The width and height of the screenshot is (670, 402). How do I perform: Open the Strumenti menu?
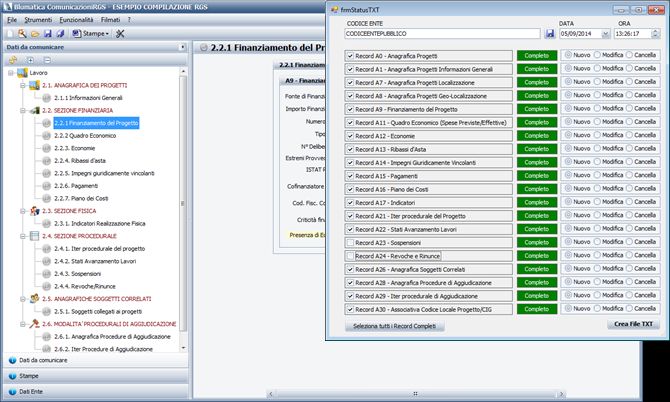[37, 19]
